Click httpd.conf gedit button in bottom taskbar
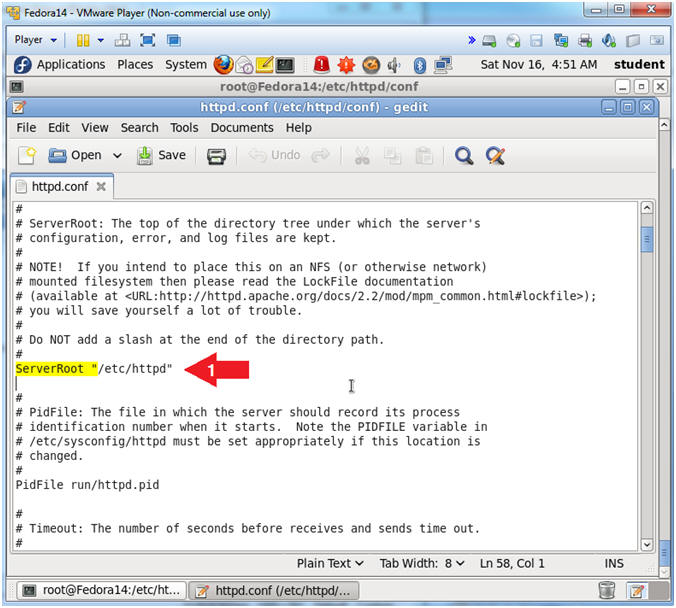Image resolution: width=676 pixels, height=608 pixels. pyautogui.click(x=274, y=590)
